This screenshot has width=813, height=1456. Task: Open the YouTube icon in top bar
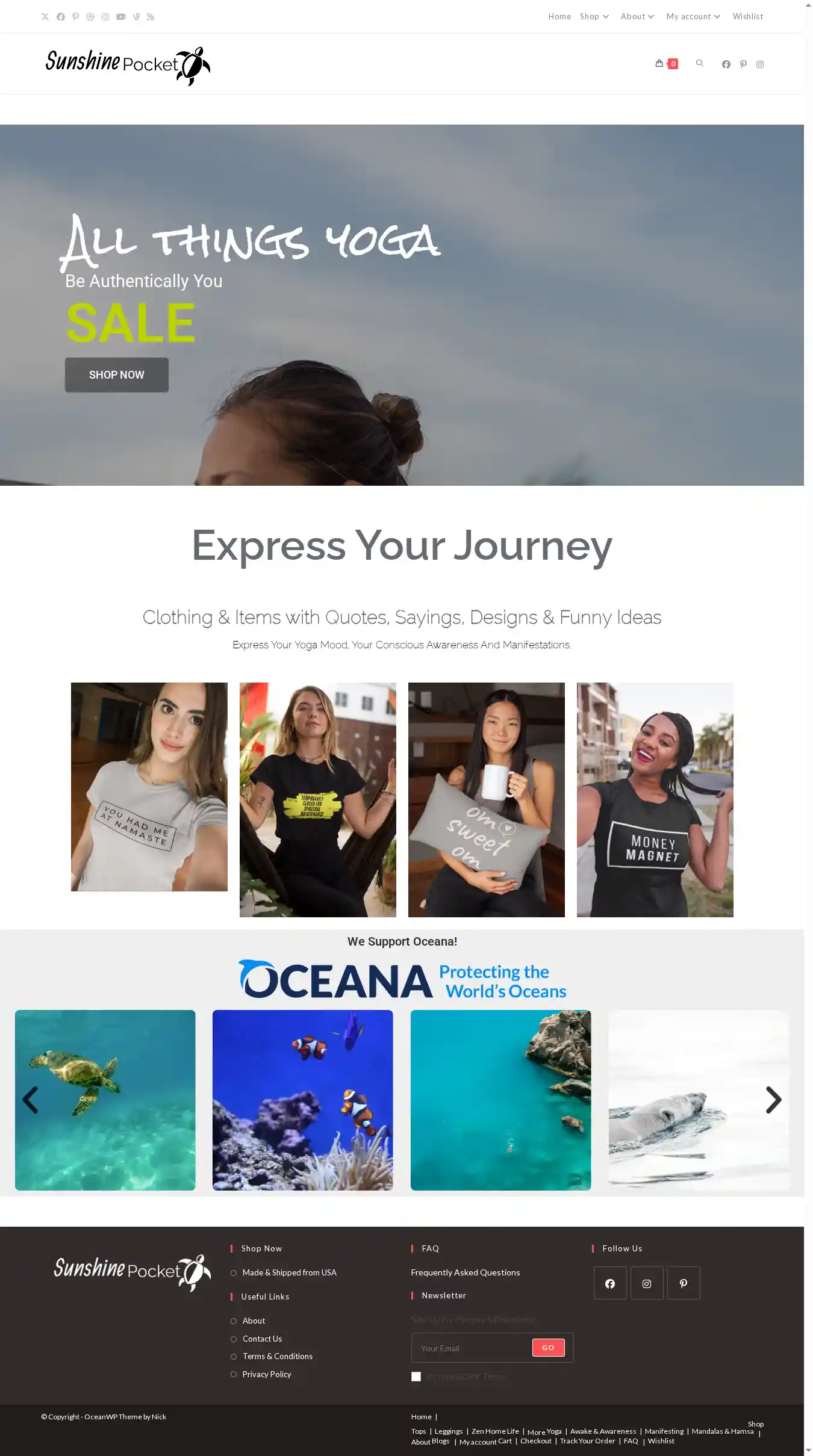coord(120,17)
